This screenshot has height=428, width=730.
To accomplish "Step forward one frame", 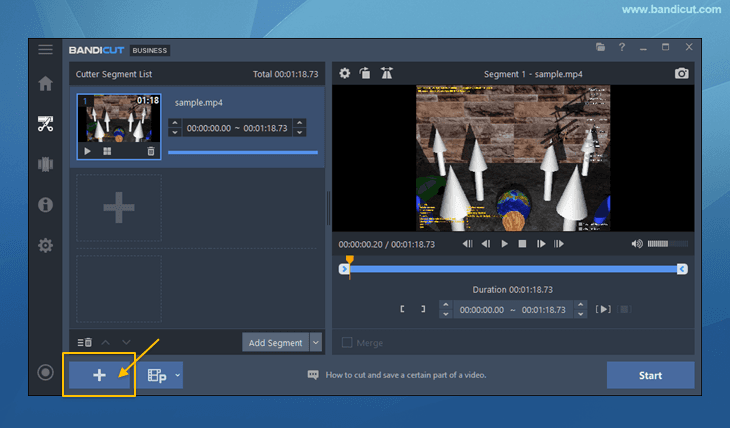I will (x=541, y=244).
